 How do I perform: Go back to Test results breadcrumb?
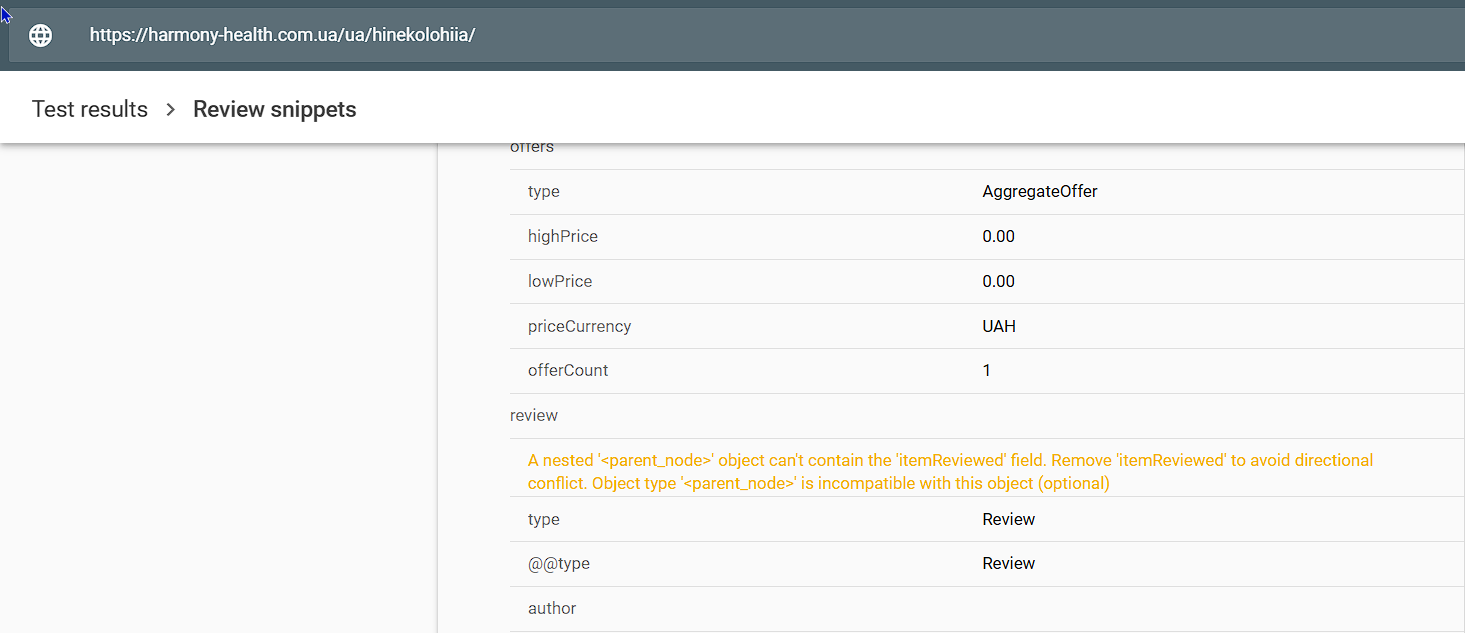[90, 109]
